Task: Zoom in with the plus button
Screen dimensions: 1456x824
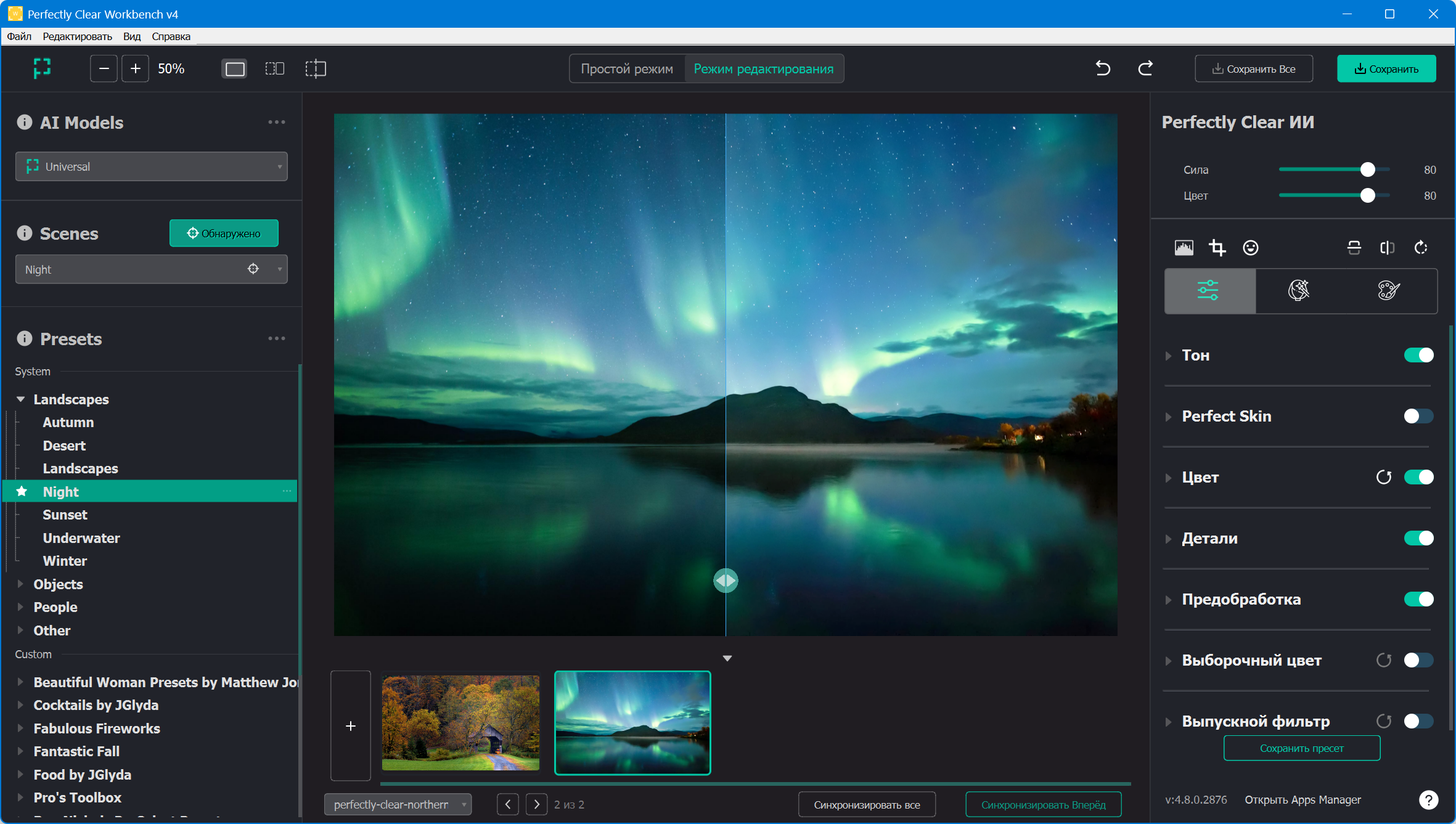Action: [x=136, y=68]
